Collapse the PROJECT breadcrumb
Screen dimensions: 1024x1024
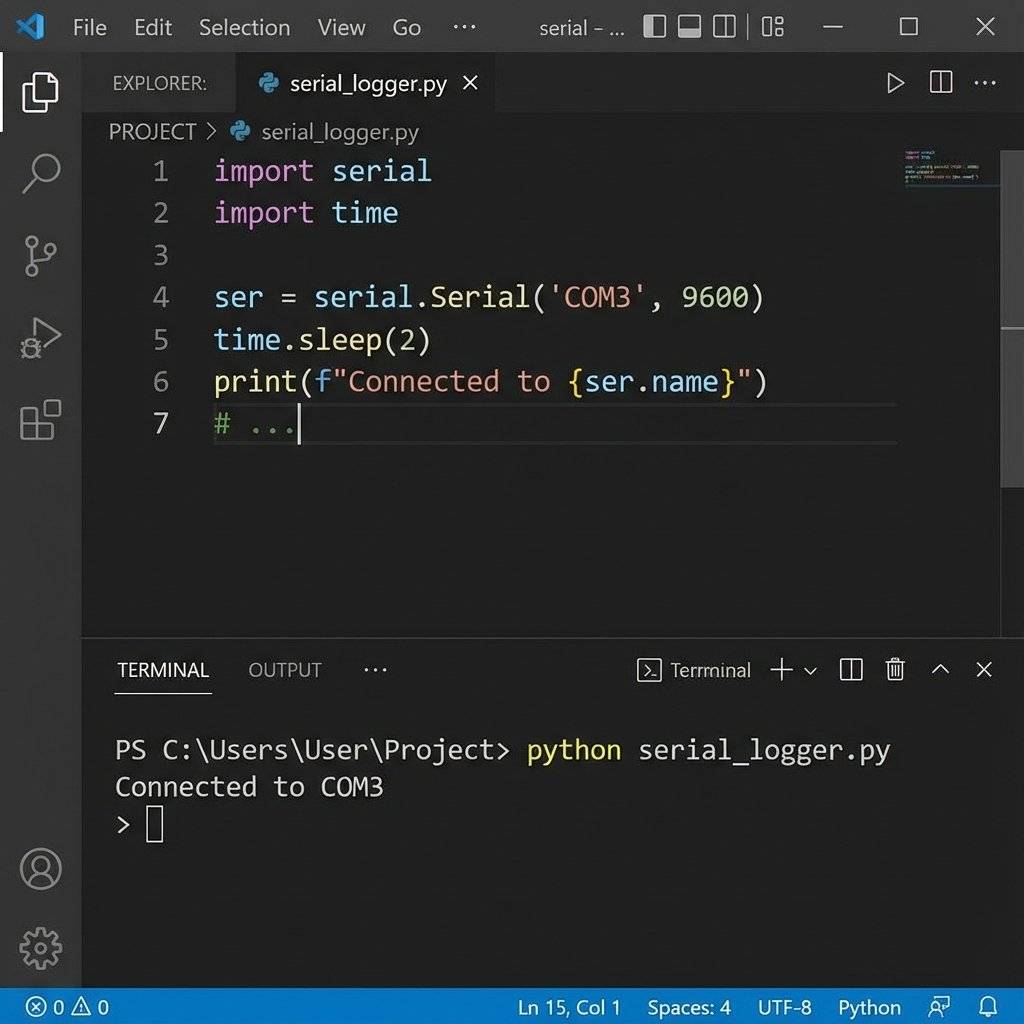(x=152, y=131)
